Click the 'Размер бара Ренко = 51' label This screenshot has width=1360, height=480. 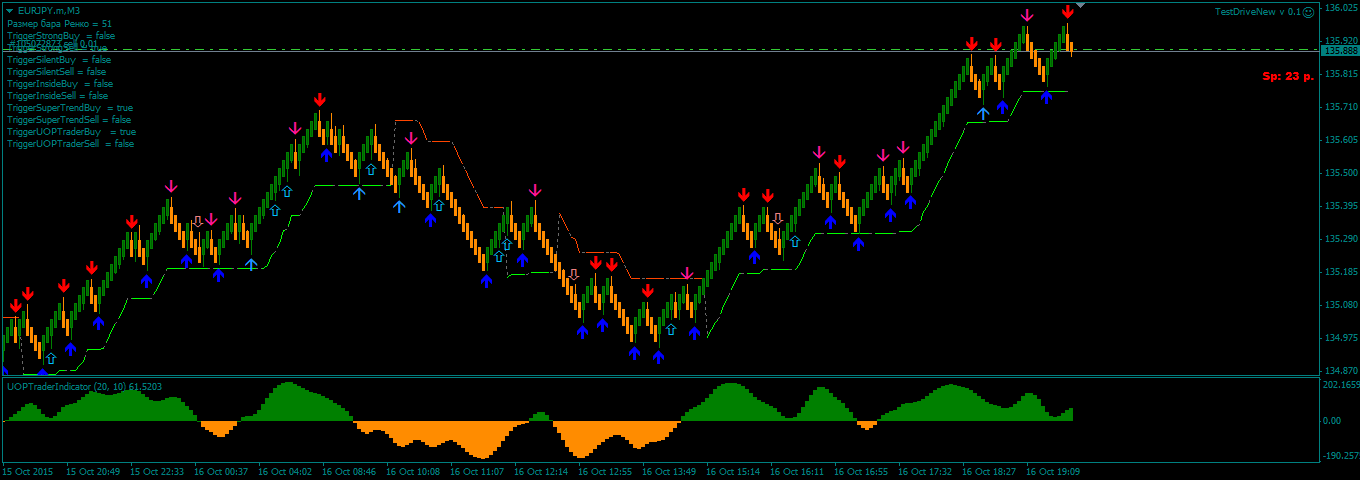(59, 23)
